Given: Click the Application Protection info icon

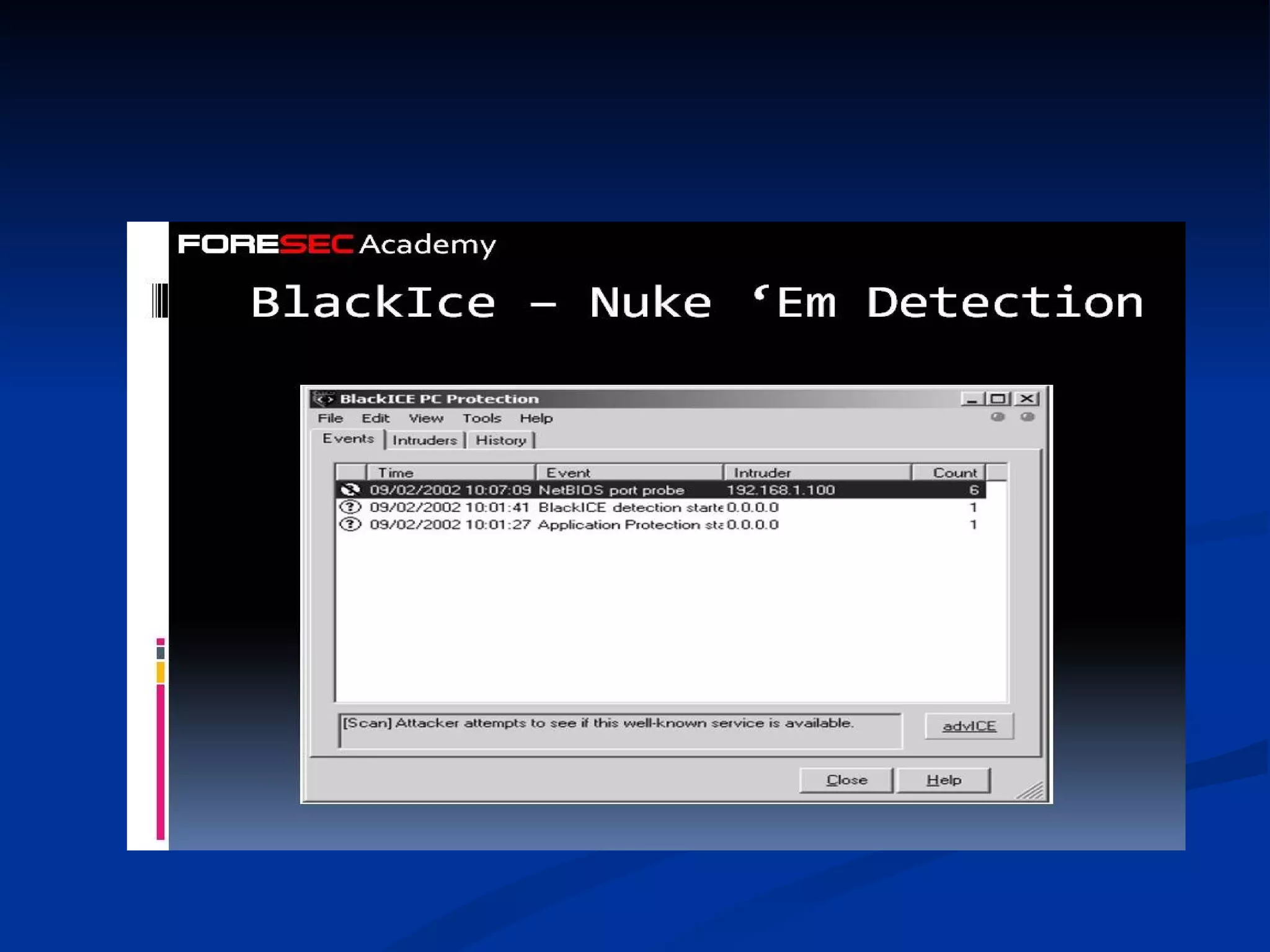Looking at the screenshot, I should pos(350,524).
